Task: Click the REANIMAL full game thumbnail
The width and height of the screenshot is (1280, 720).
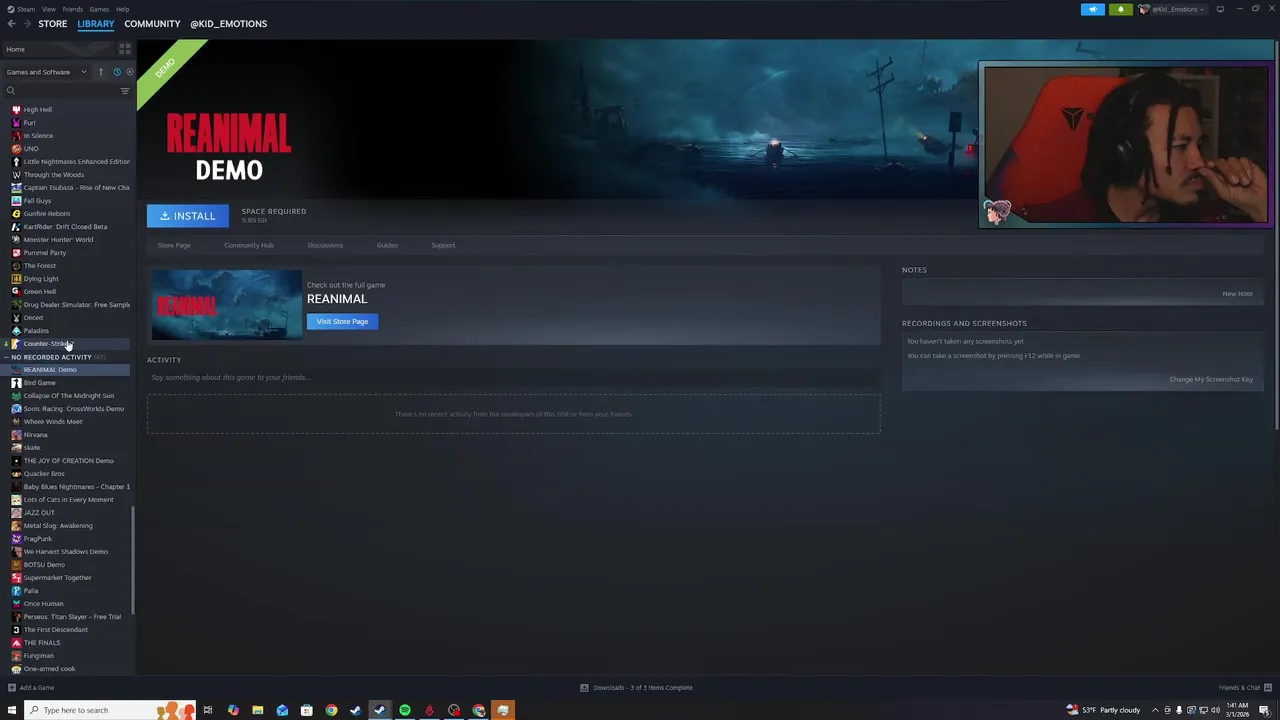Action: [226, 305]
